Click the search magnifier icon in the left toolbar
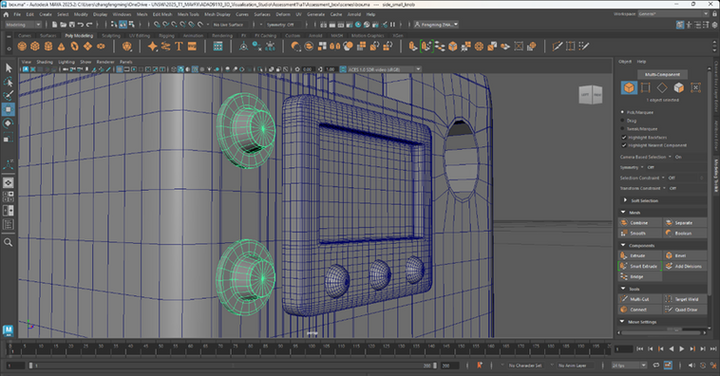 point(8,242)
